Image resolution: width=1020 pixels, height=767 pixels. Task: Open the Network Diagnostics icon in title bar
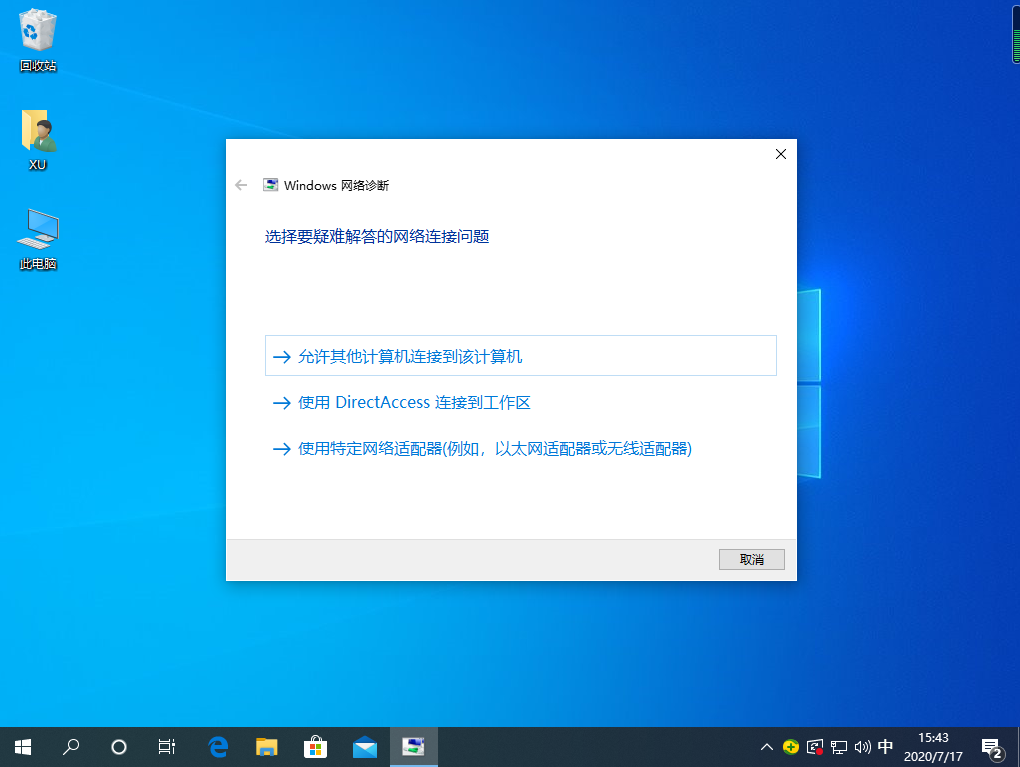coord(270,184)
